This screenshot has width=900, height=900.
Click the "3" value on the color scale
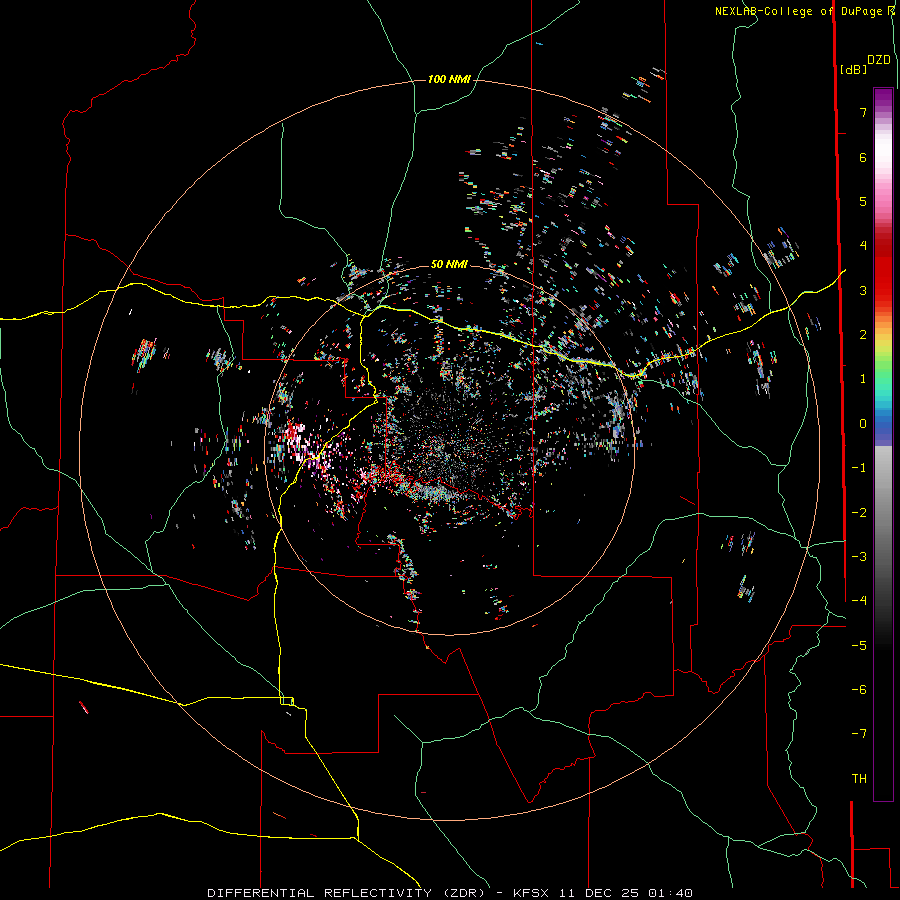pos(863,290)
